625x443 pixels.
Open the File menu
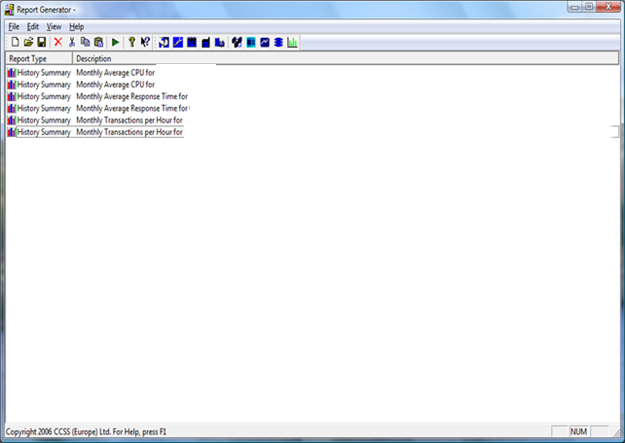coord(14,26)
